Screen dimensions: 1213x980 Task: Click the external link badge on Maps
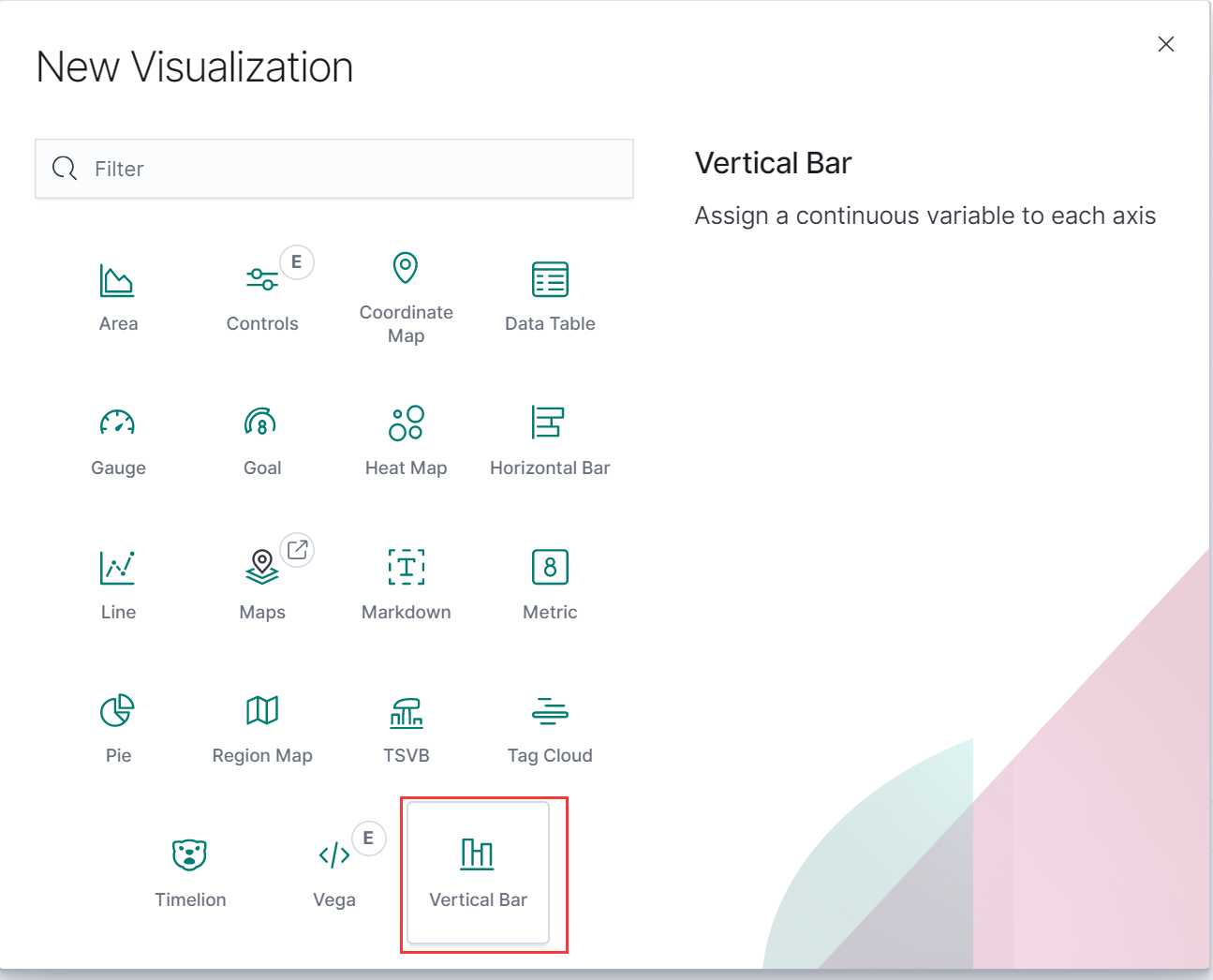(297, 550)
